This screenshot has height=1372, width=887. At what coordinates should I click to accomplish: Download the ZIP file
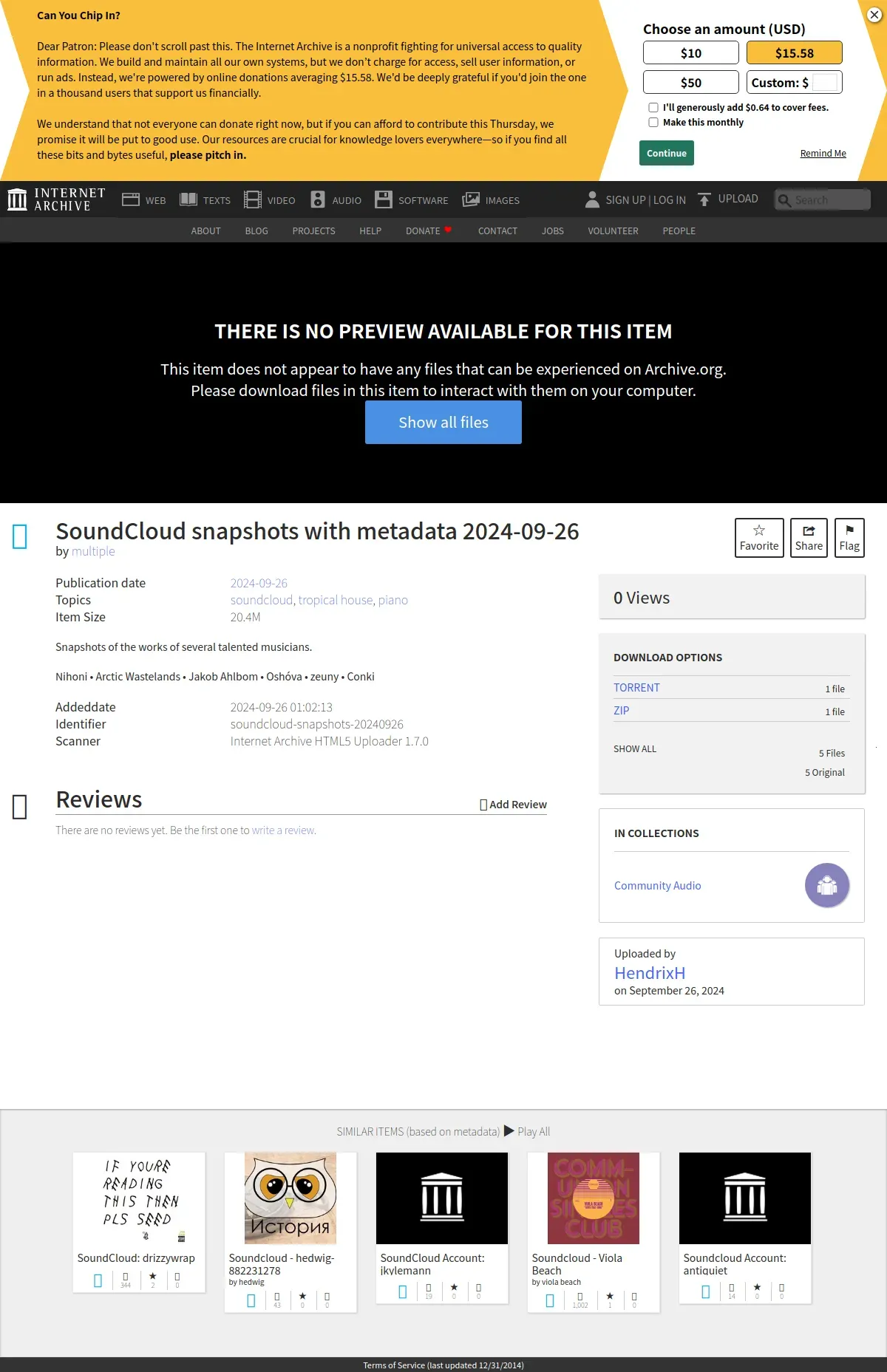(622, 711)
